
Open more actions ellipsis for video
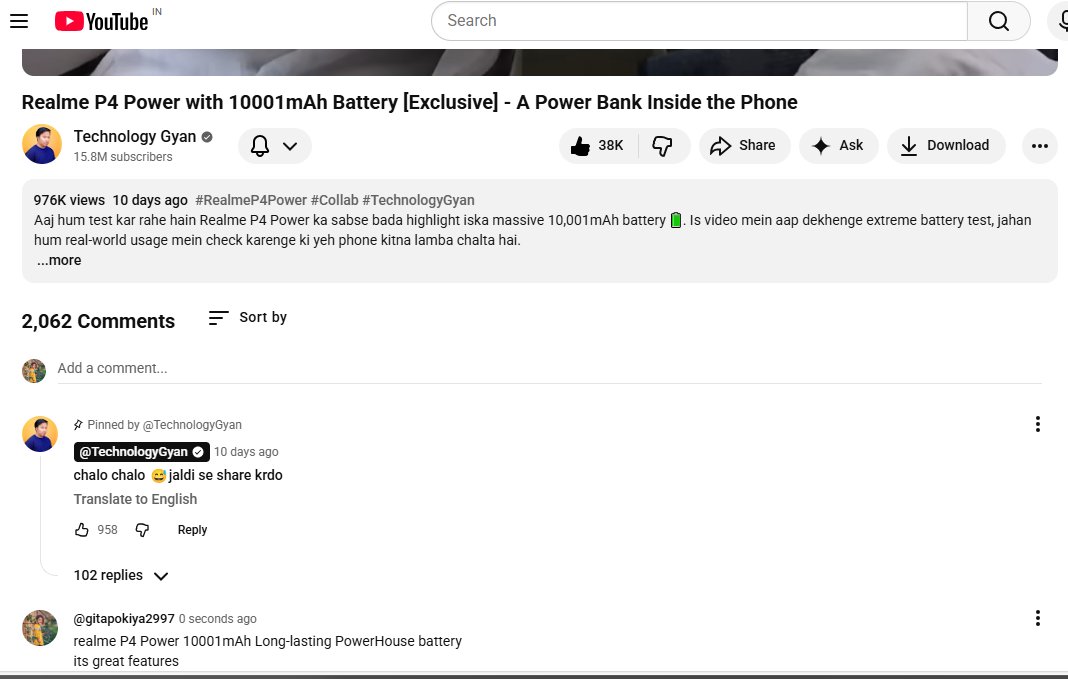point(1039,146)
